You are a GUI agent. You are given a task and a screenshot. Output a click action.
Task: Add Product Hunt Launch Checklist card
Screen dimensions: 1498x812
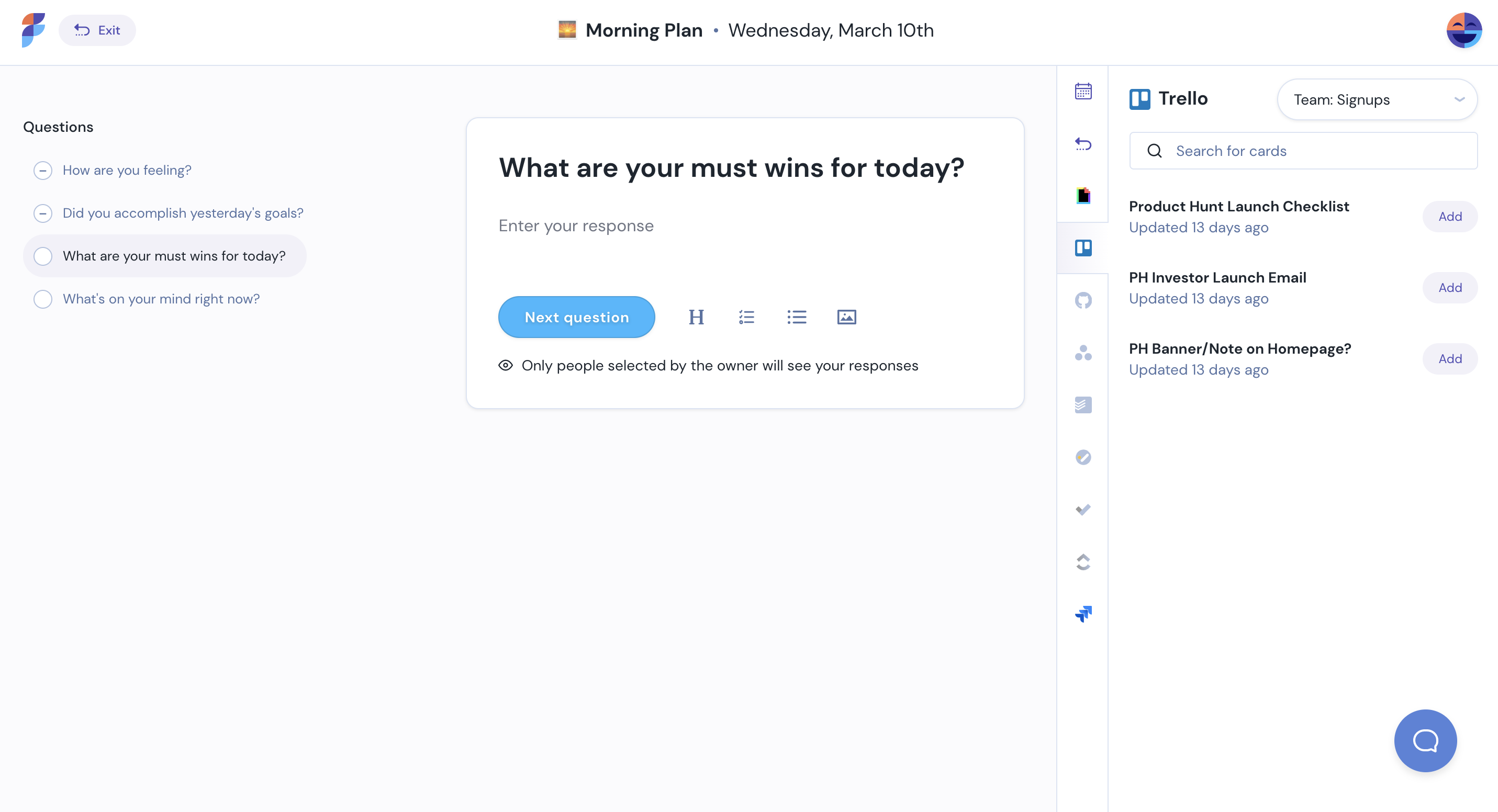click(1449, 217)
